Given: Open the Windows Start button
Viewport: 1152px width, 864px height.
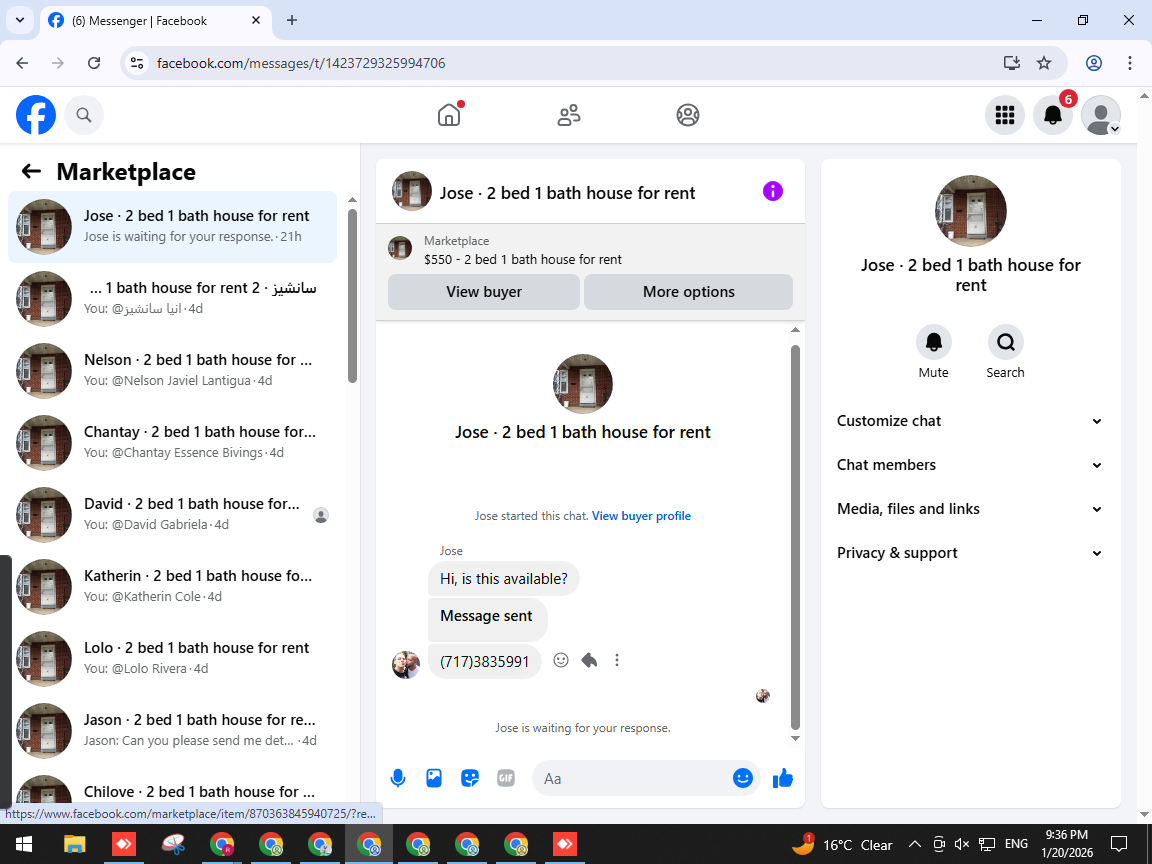Looking at the screenshot, I should (24, 844).
